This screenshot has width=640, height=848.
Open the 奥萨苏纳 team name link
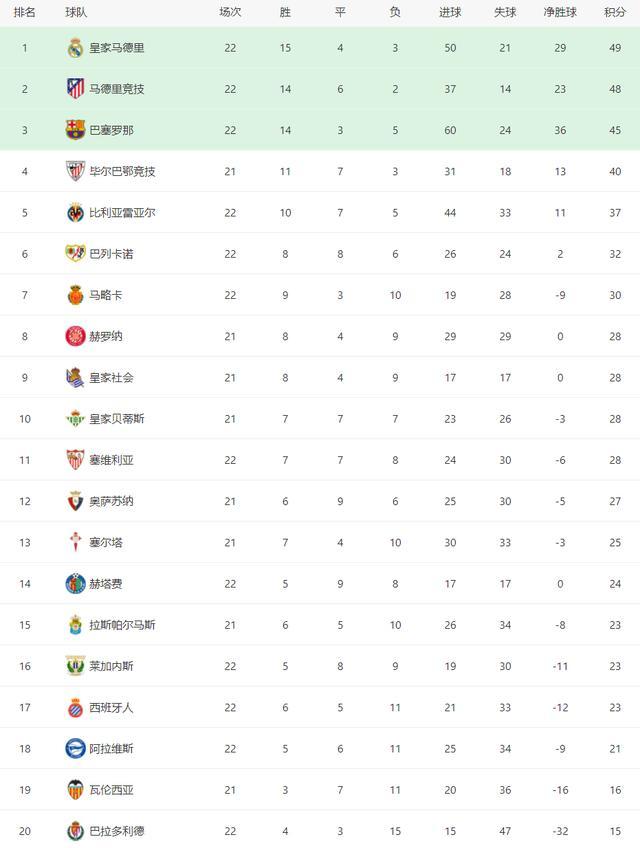111,501
